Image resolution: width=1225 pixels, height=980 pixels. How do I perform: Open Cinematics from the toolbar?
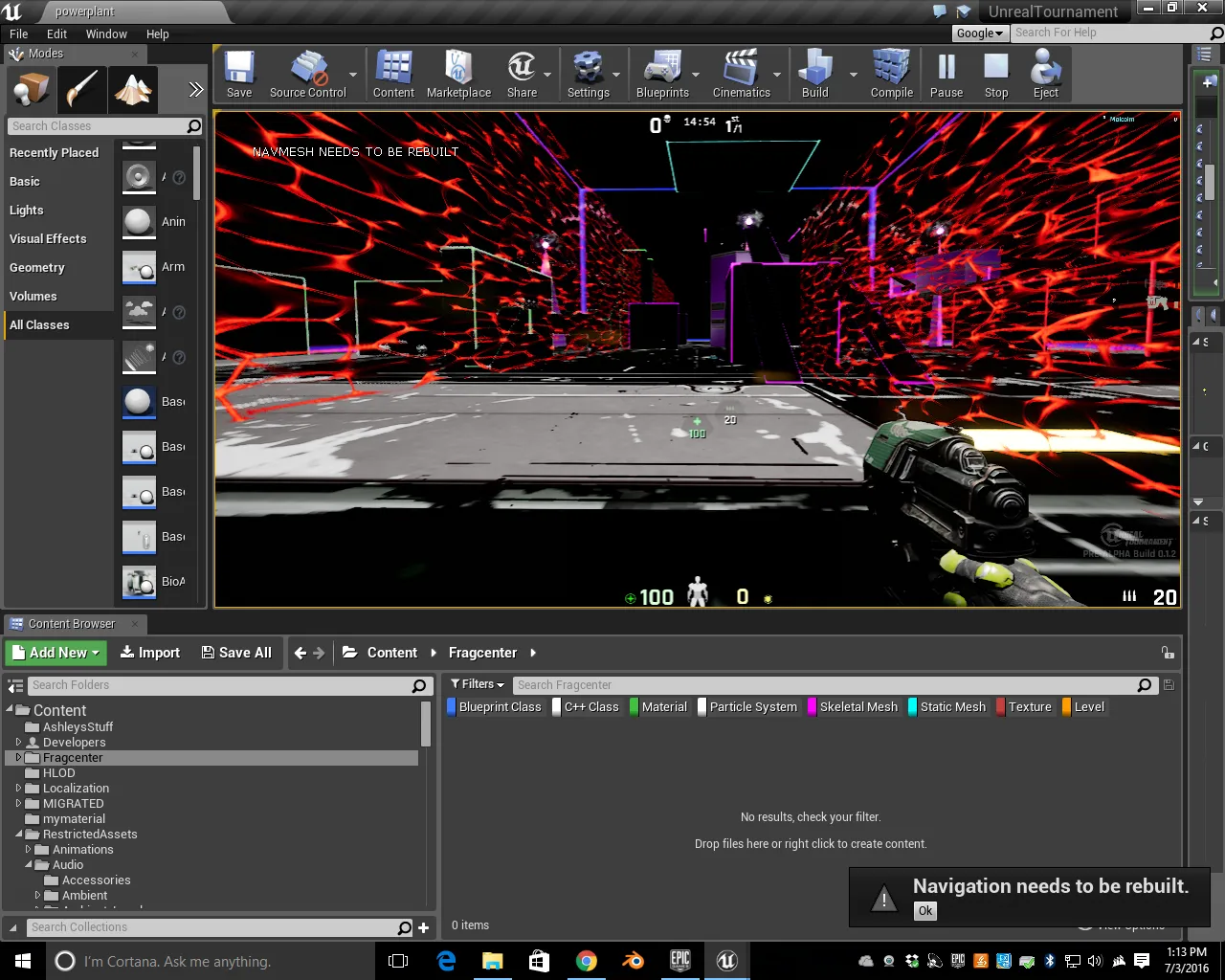point(741,75)
